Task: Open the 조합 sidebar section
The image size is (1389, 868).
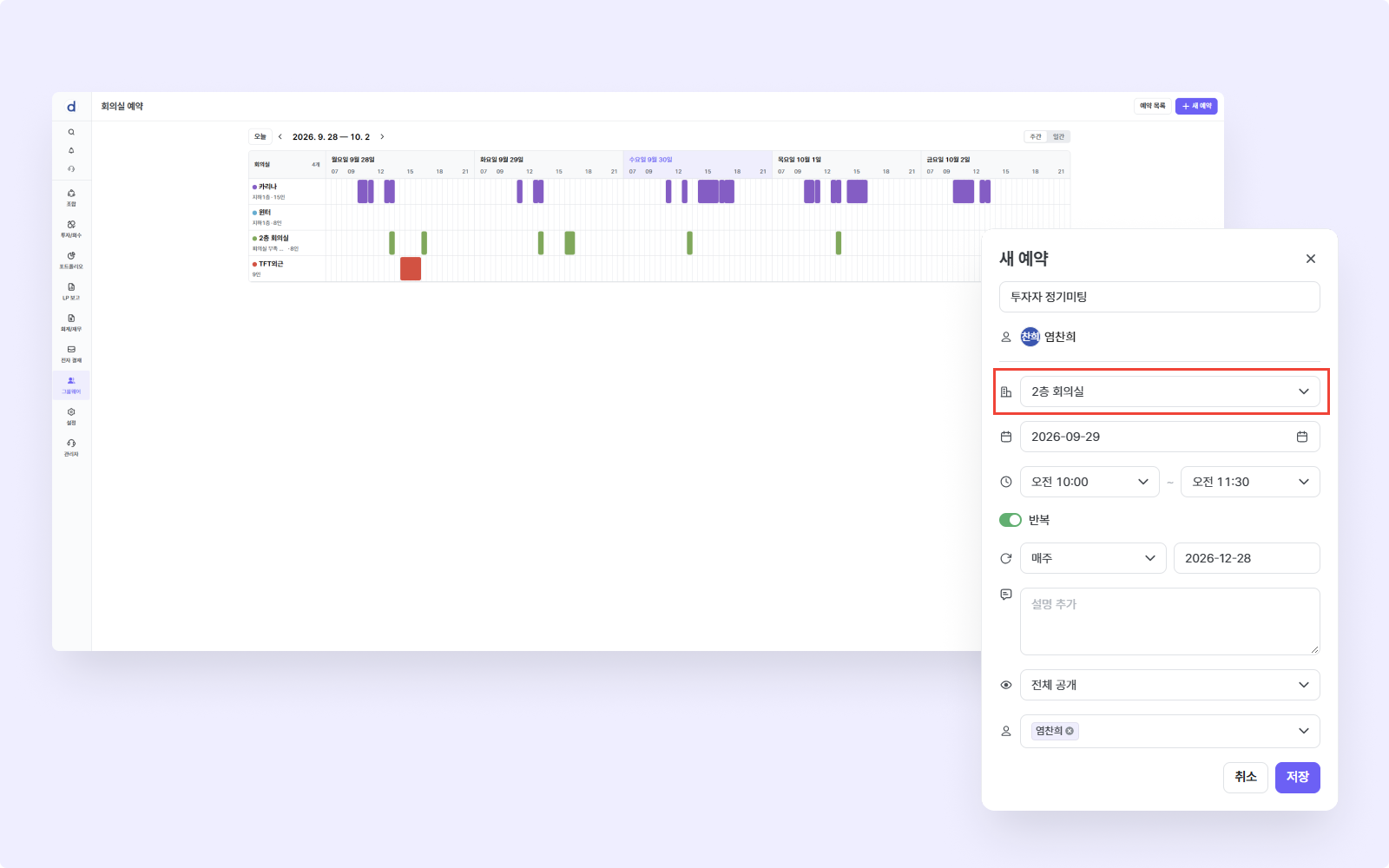Action: pos(71,198)
